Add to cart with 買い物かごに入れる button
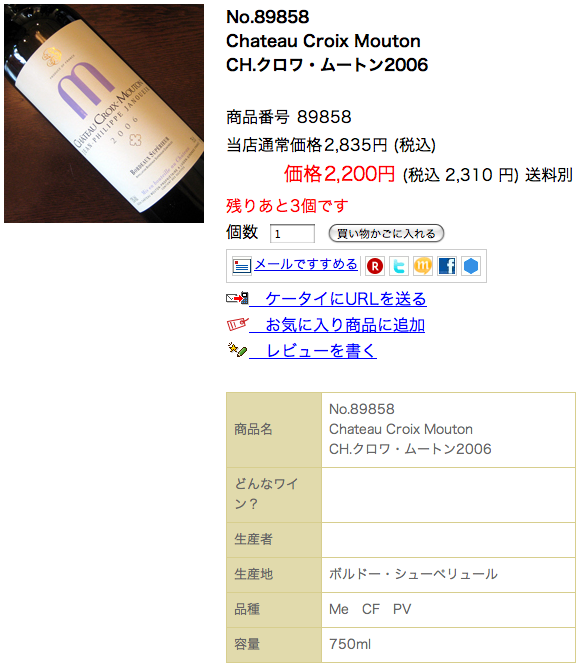Screen dimensions: 583x670 click(386, 233)
